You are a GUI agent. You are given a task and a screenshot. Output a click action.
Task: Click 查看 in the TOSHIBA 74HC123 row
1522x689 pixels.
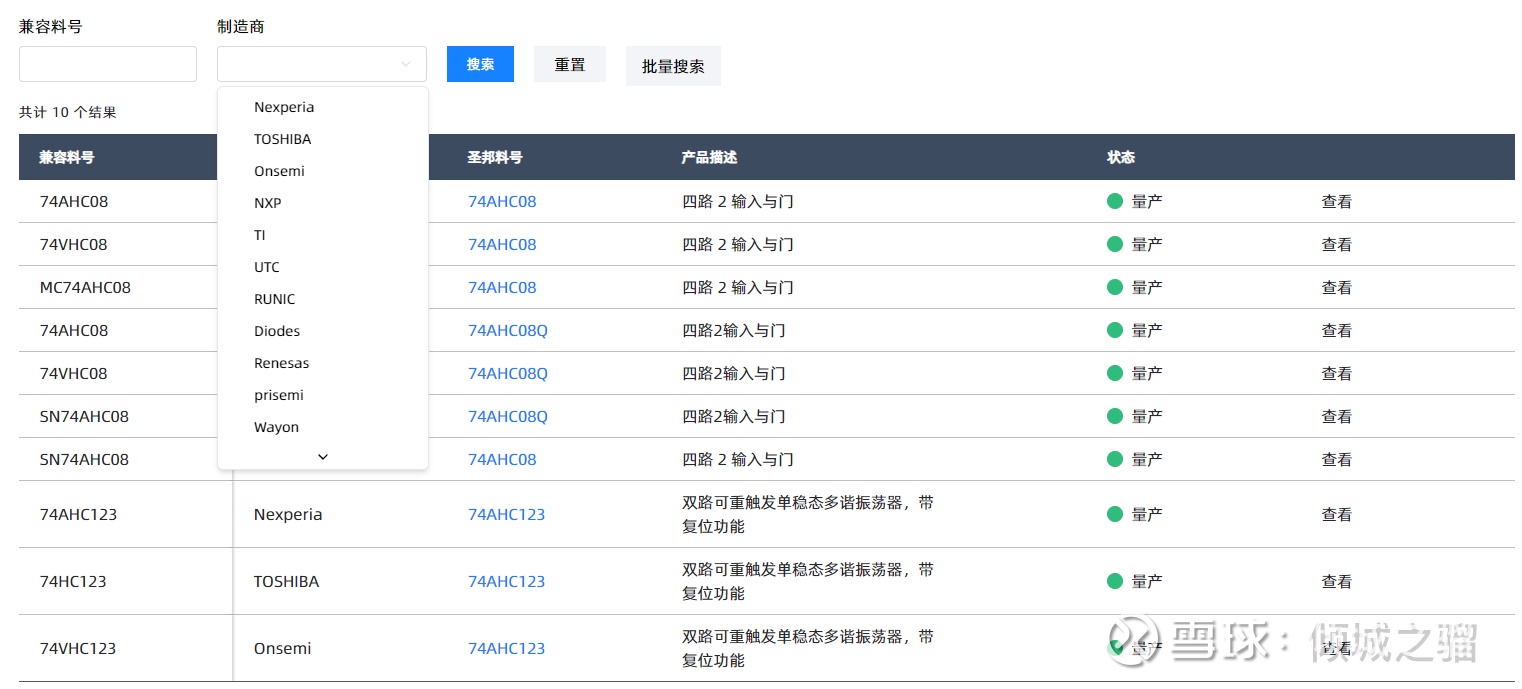pos(1336,581)
